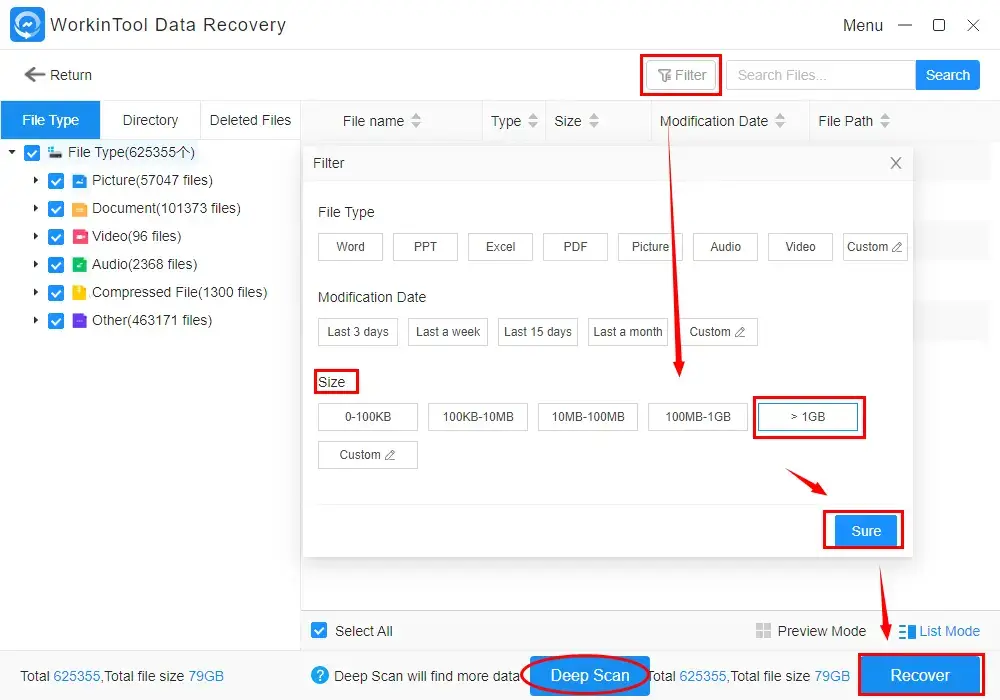Select the Video file type filter
The height and width of the screenshot is (700, 1000).
coord(800,247)
